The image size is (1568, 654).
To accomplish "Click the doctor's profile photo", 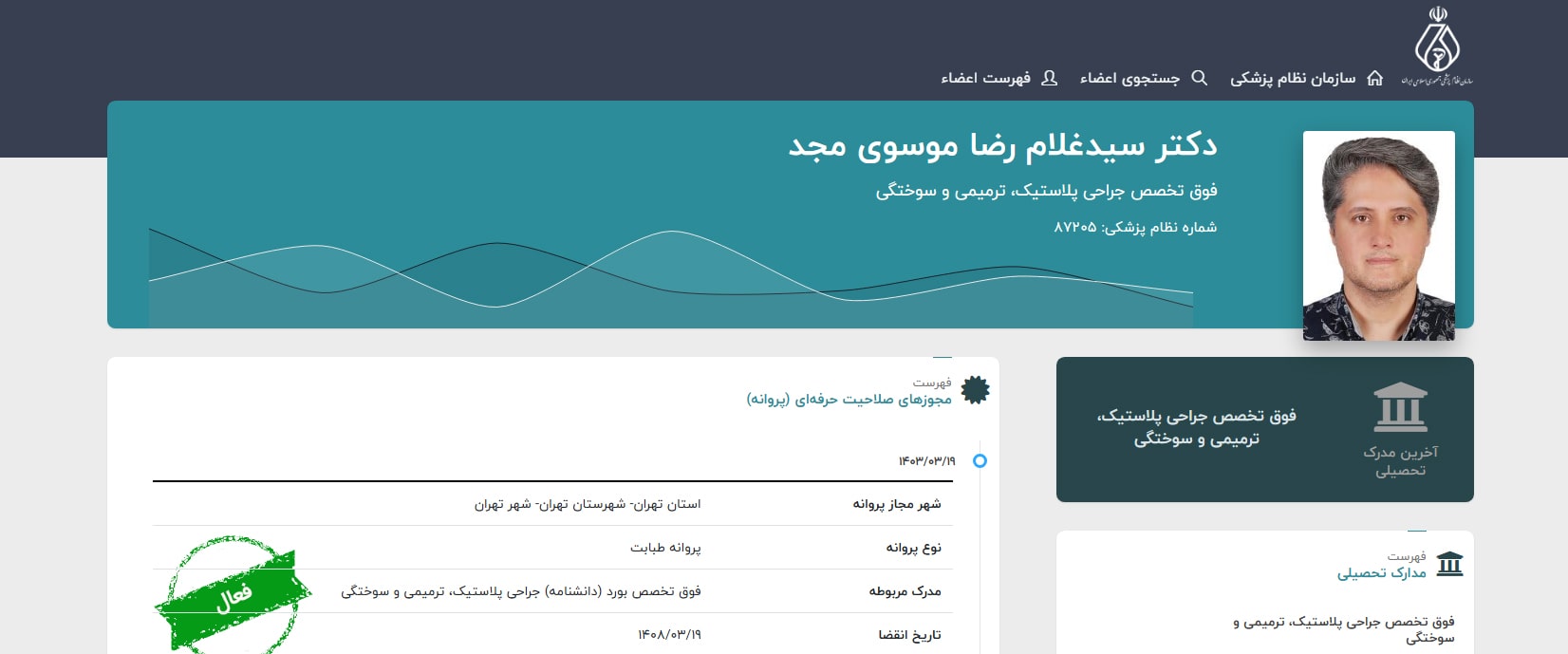I will 1378,235.
